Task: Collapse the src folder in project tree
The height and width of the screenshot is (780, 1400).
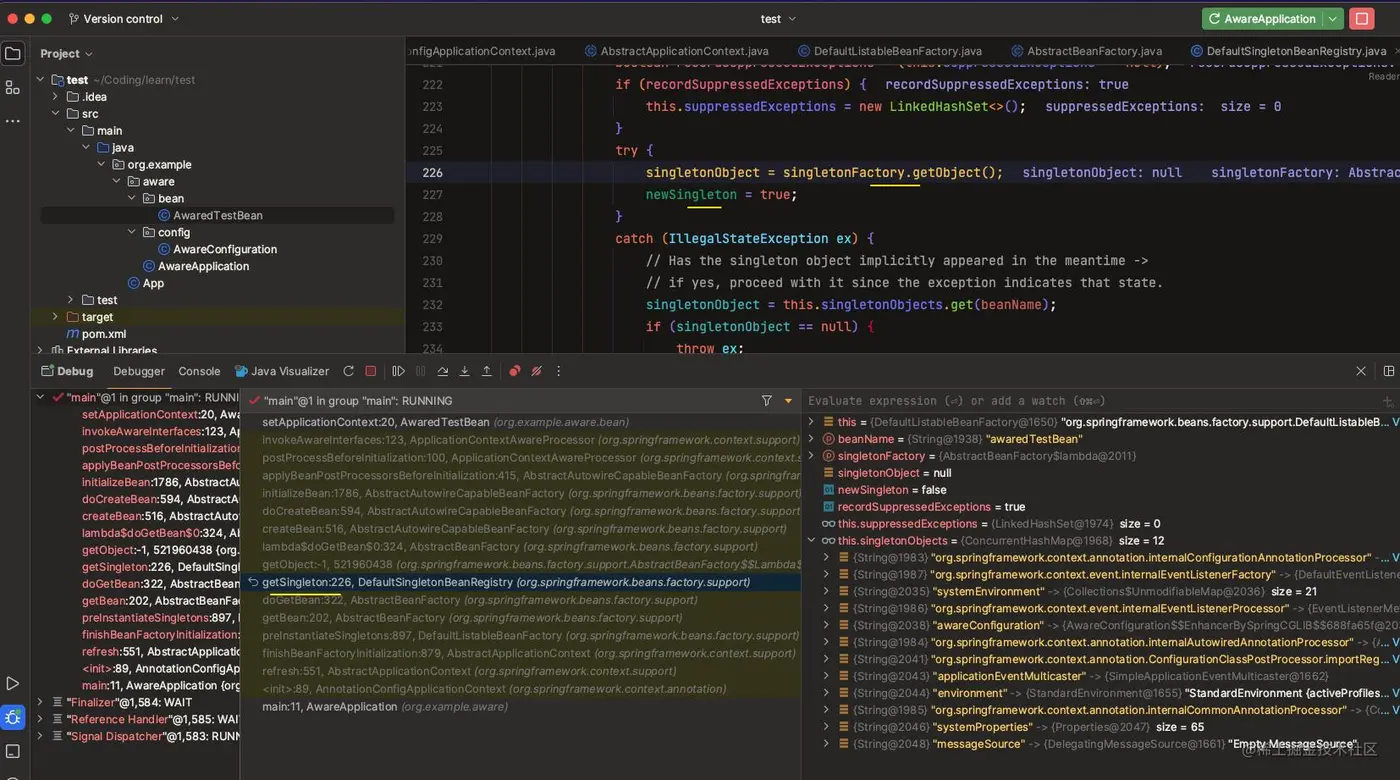Action: click(x=57, y=114)
